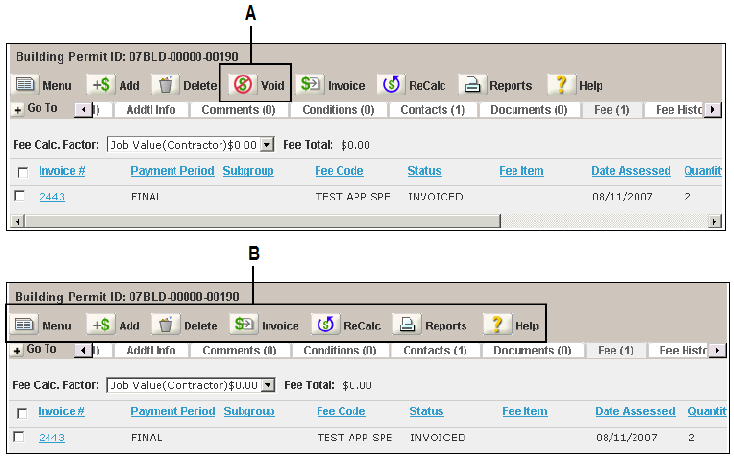Open invoice number 2443 link in upper table
Viewport: 734px width, 456px height.
(52, 197)
